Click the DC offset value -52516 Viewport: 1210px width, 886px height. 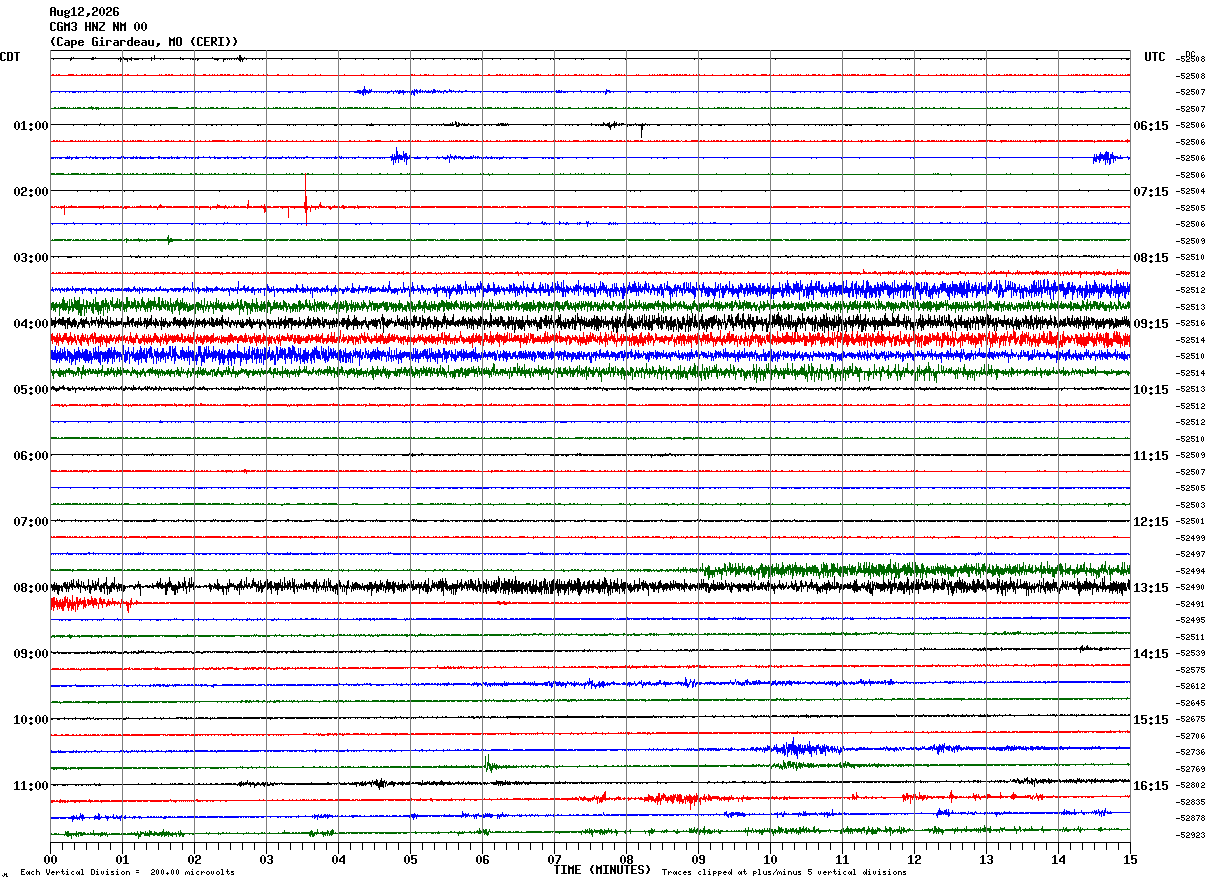coord(1191,323)
